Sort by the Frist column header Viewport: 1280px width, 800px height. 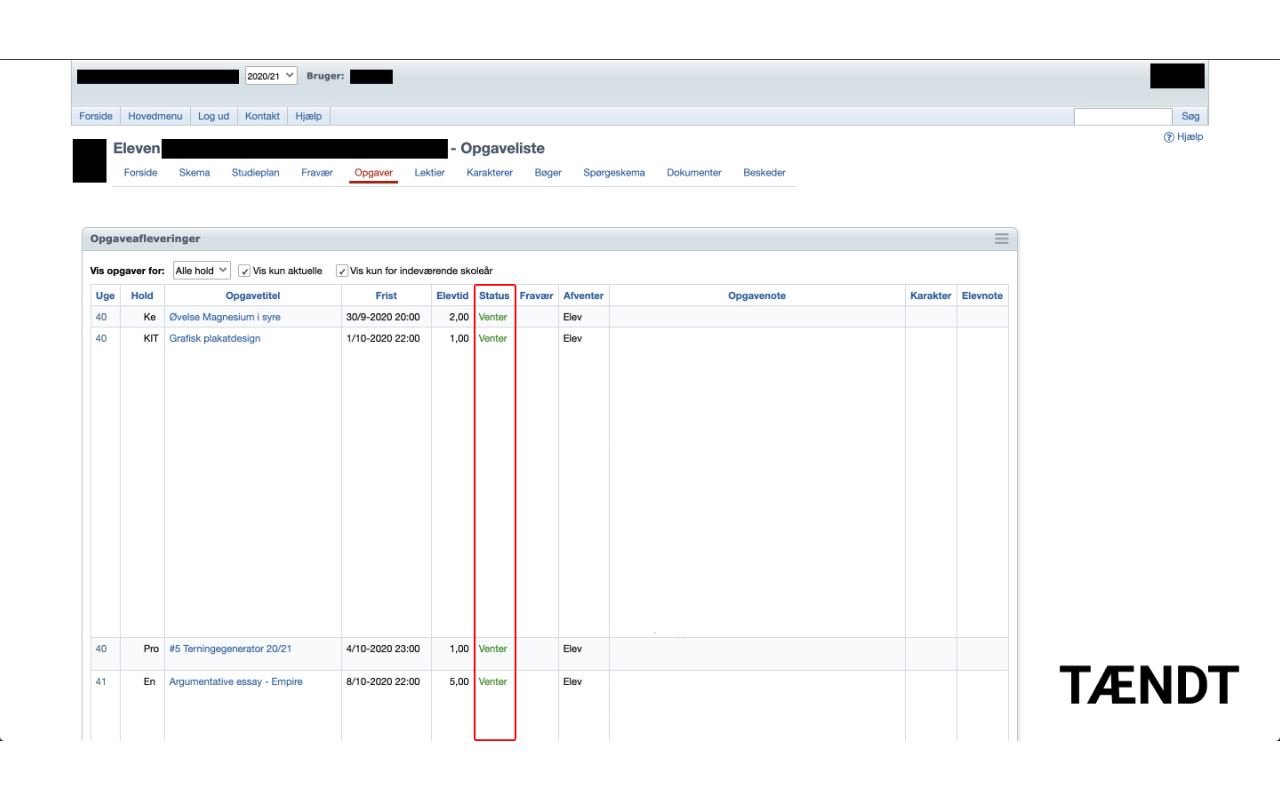click(386, 295)
